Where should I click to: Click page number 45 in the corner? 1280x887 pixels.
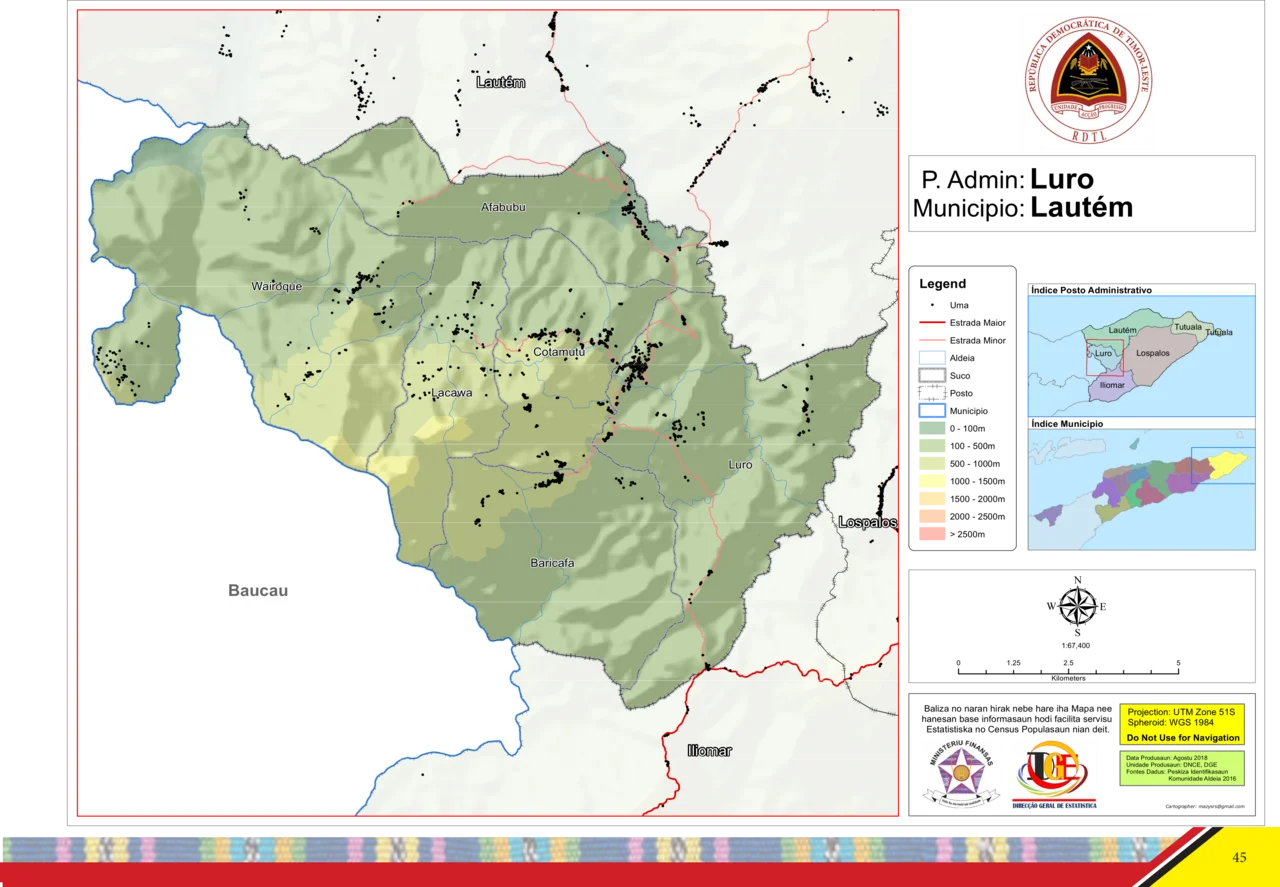1239,857
